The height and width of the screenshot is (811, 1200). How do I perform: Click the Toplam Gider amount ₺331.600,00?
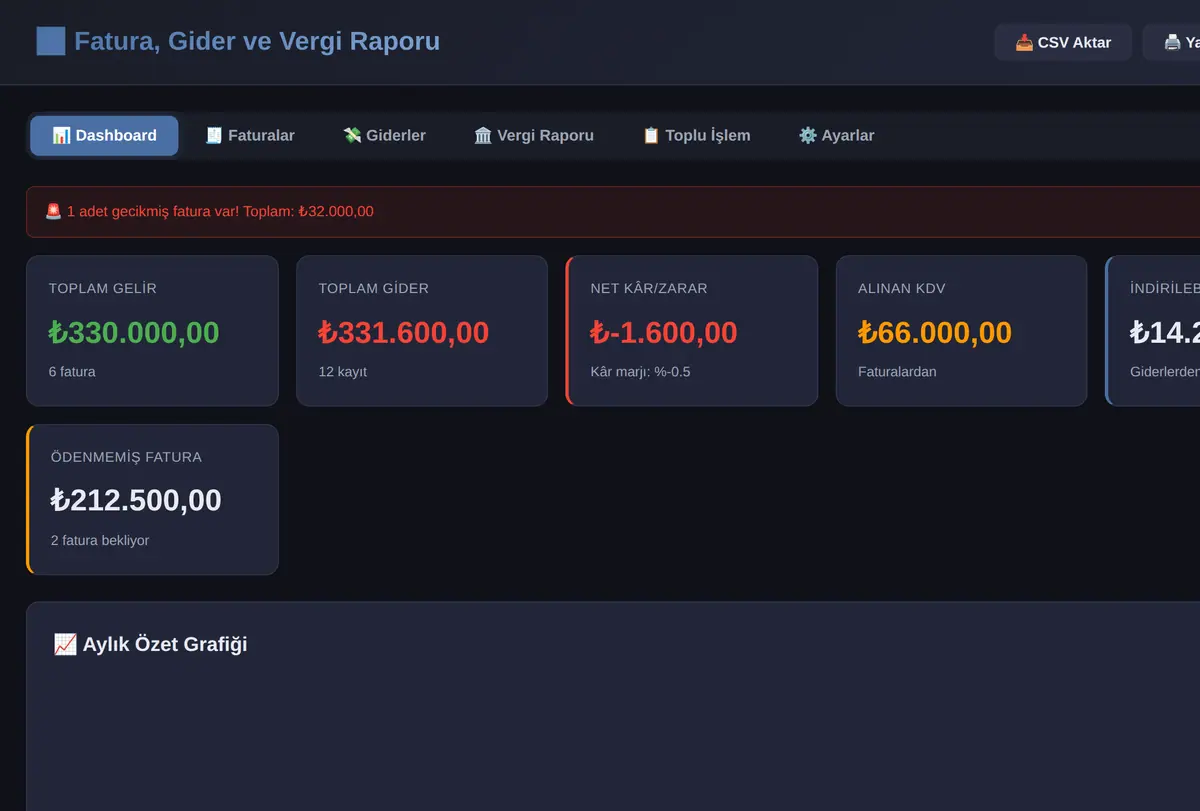tap(404, 333)
